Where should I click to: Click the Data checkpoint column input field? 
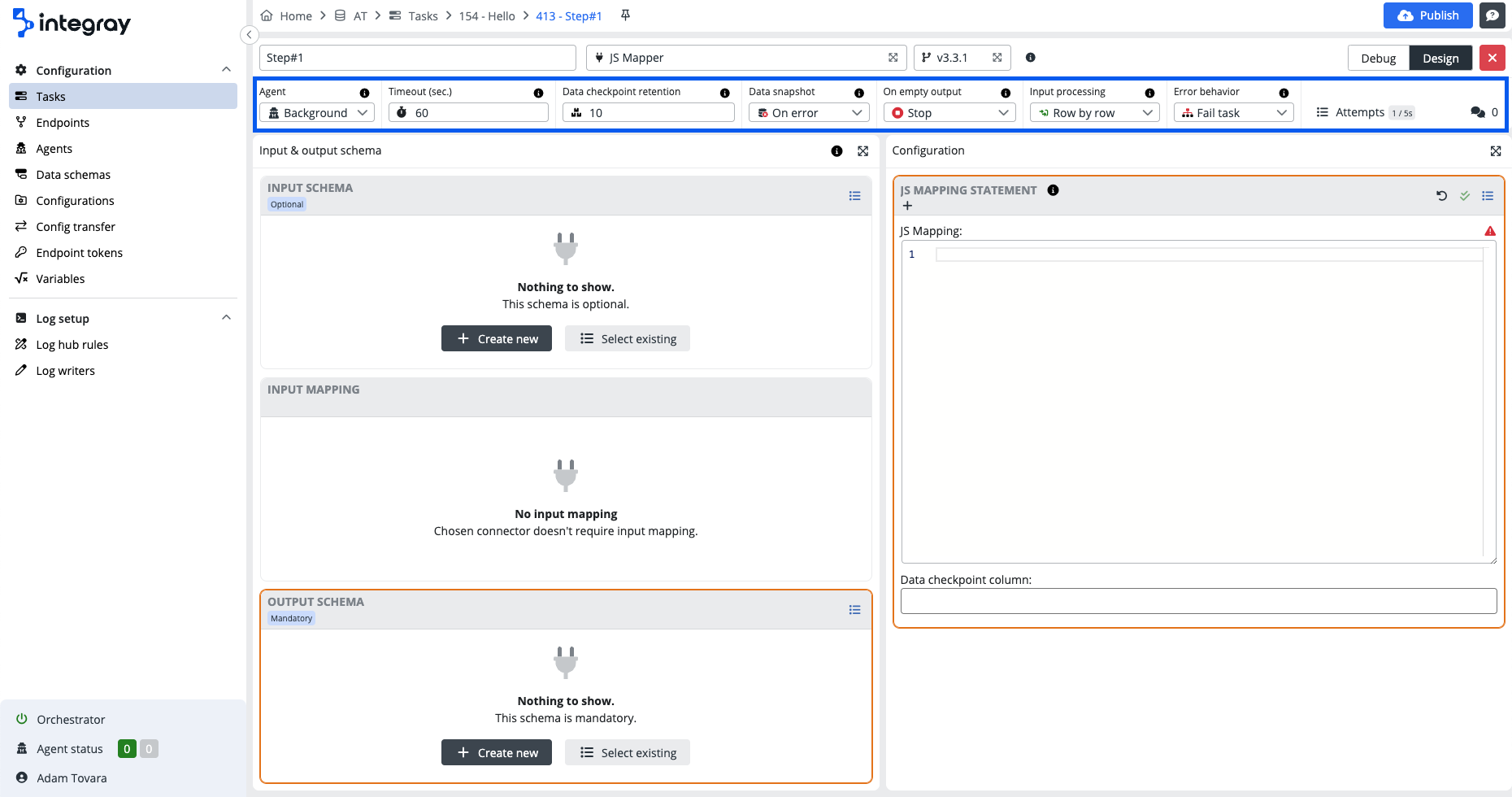tap(1198, 601)
